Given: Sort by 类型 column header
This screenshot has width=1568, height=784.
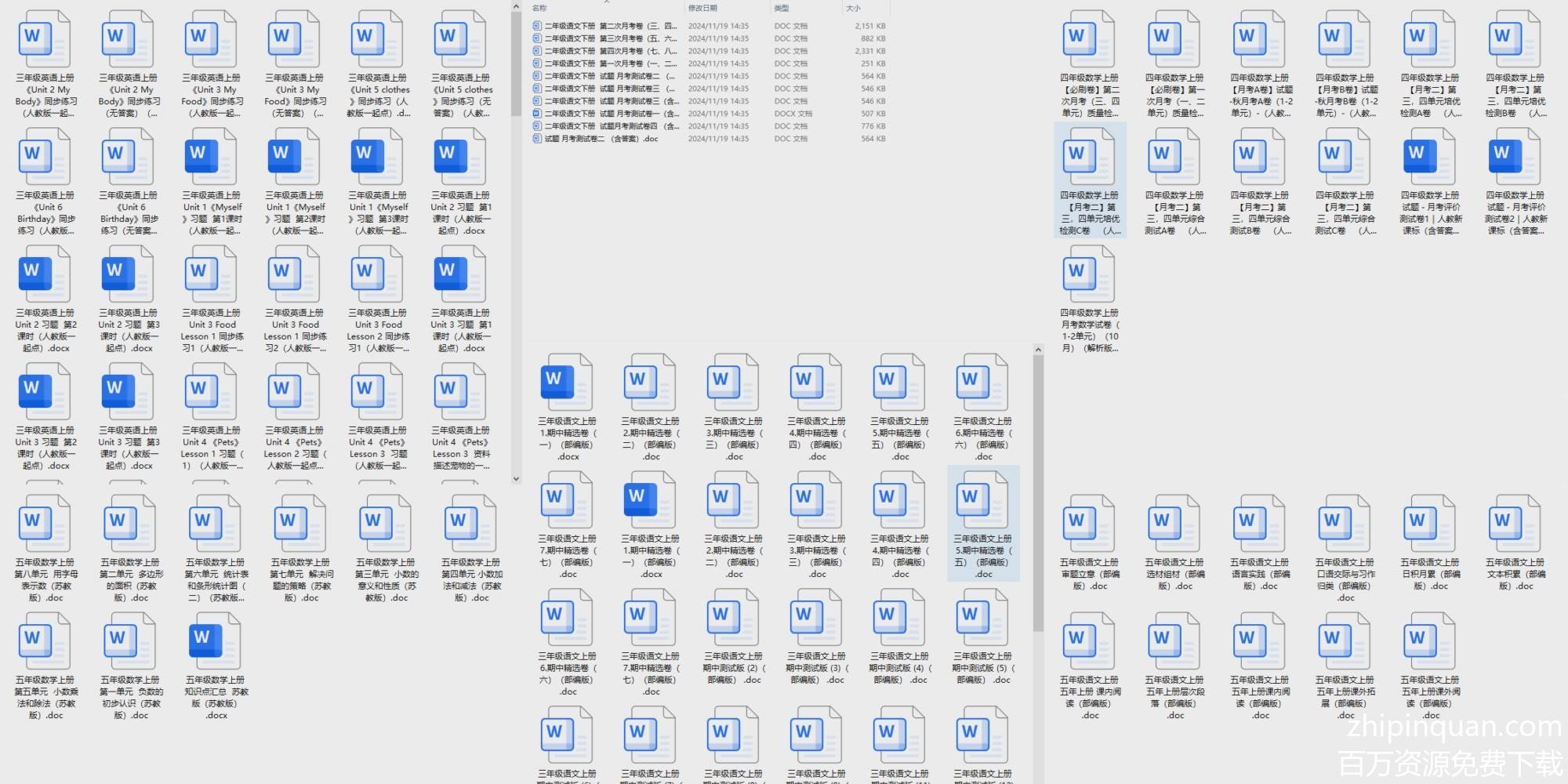Looking at the screenshot, I should click(782, 8).
